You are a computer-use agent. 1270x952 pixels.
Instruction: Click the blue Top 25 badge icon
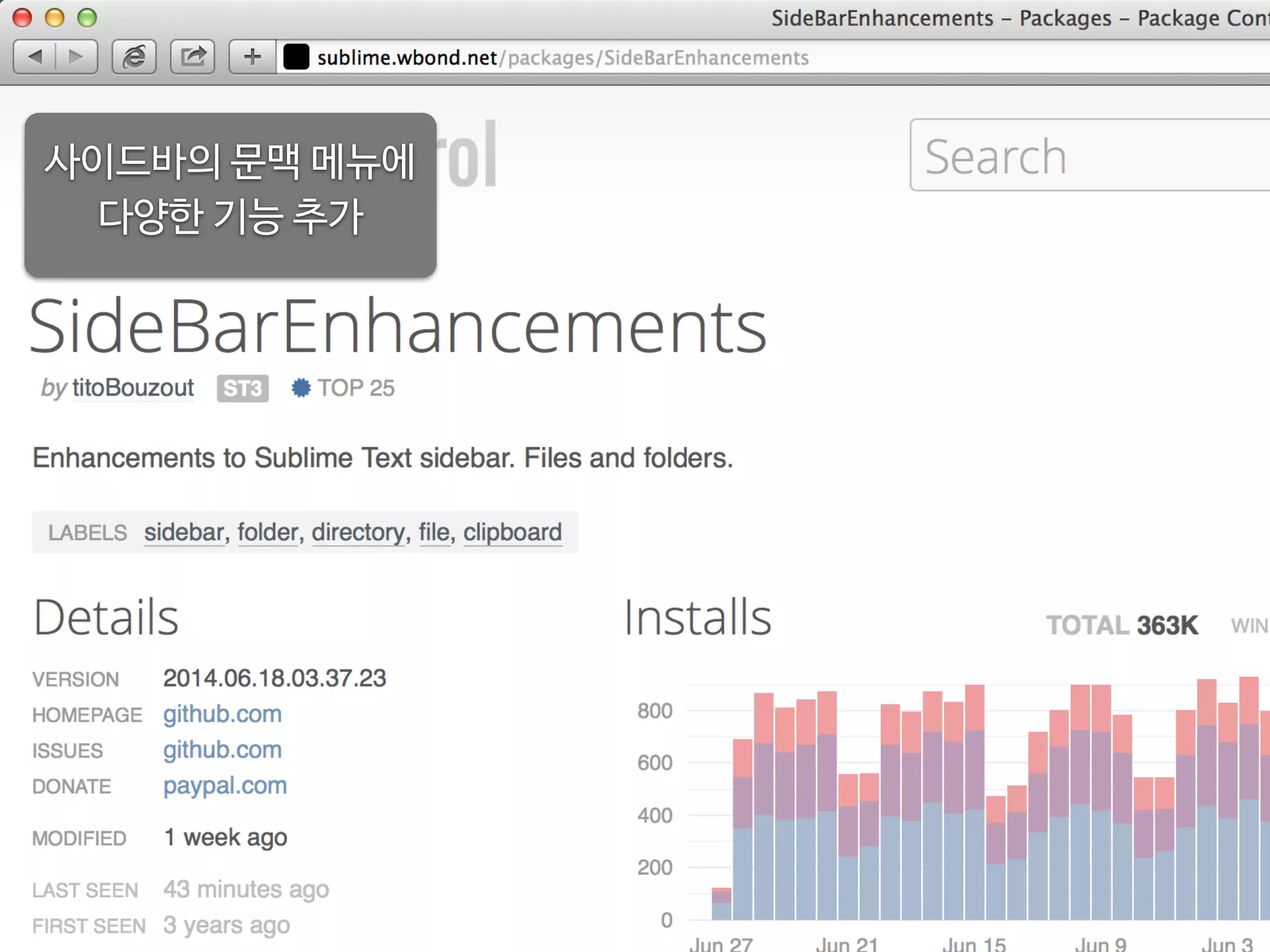pos(301,388)
